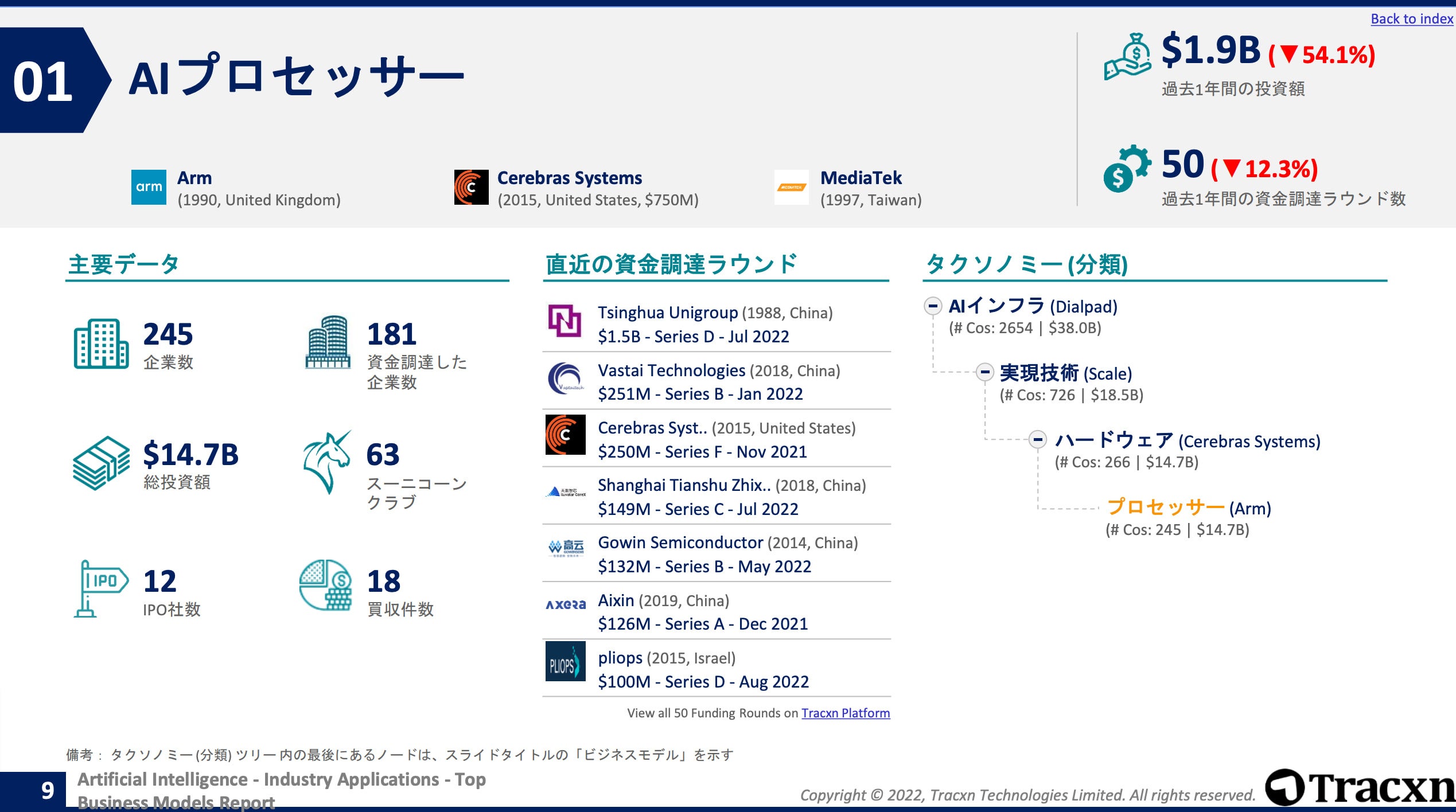Viewport: 1456px width, 812px height.
Task: Click the Cerebras Systems logo in header
Action: [x=471, y=187]
